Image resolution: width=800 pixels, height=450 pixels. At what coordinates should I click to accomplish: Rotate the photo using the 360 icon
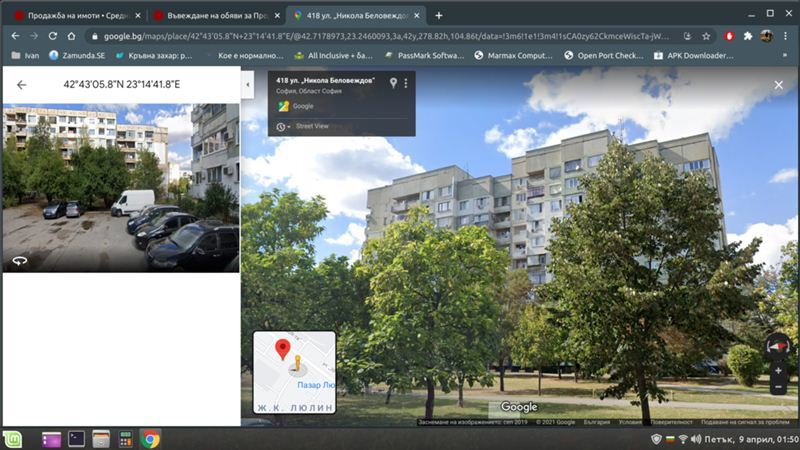tap(19, 260)
